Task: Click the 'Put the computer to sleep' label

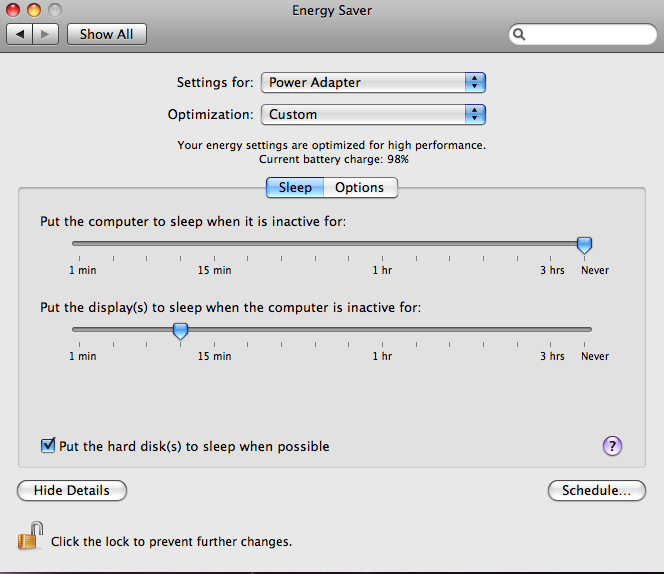Action: coord(193,222)
